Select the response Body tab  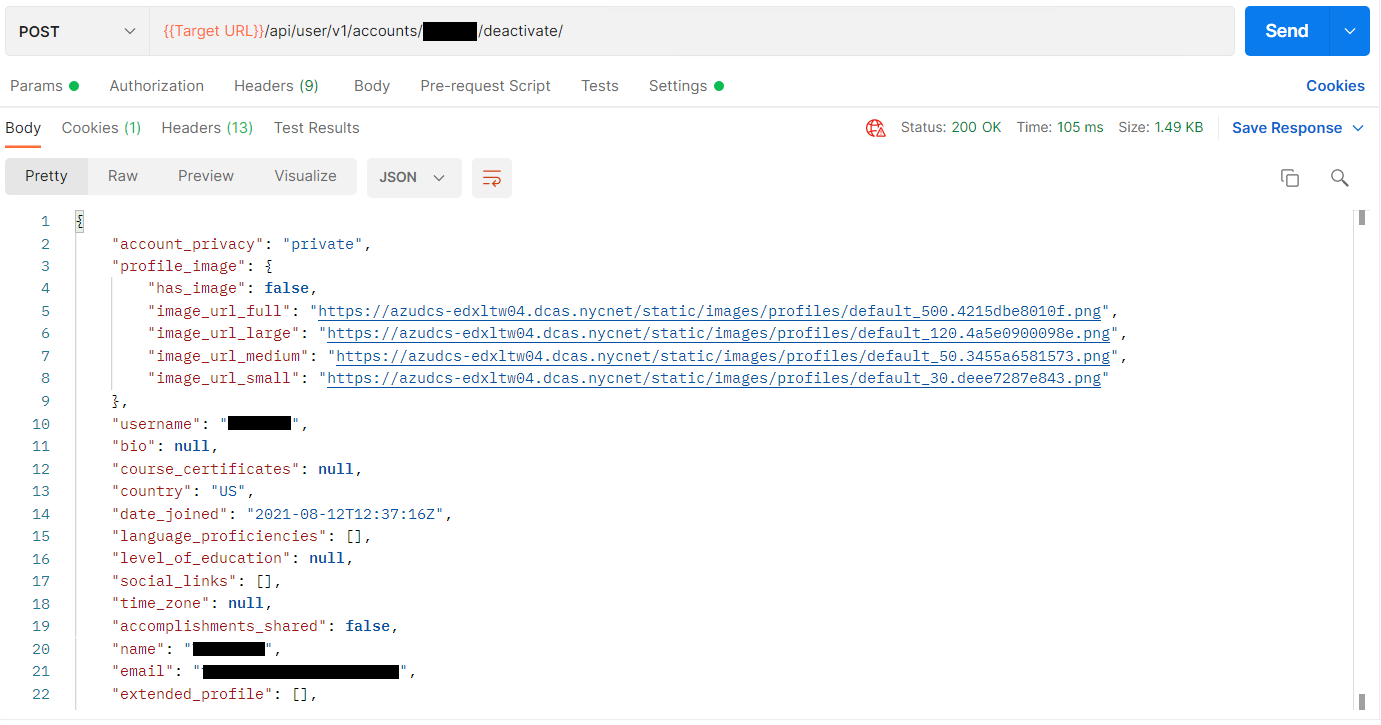pos(23,128)
